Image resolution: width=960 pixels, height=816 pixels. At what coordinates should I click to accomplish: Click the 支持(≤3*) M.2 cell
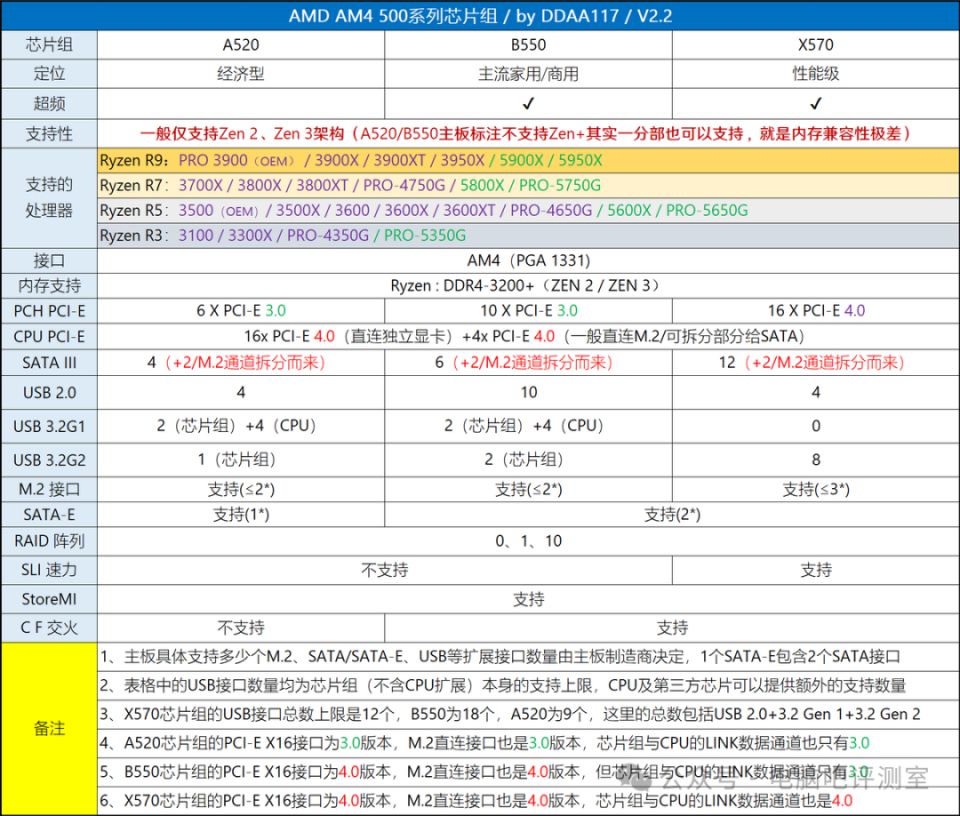816,490
